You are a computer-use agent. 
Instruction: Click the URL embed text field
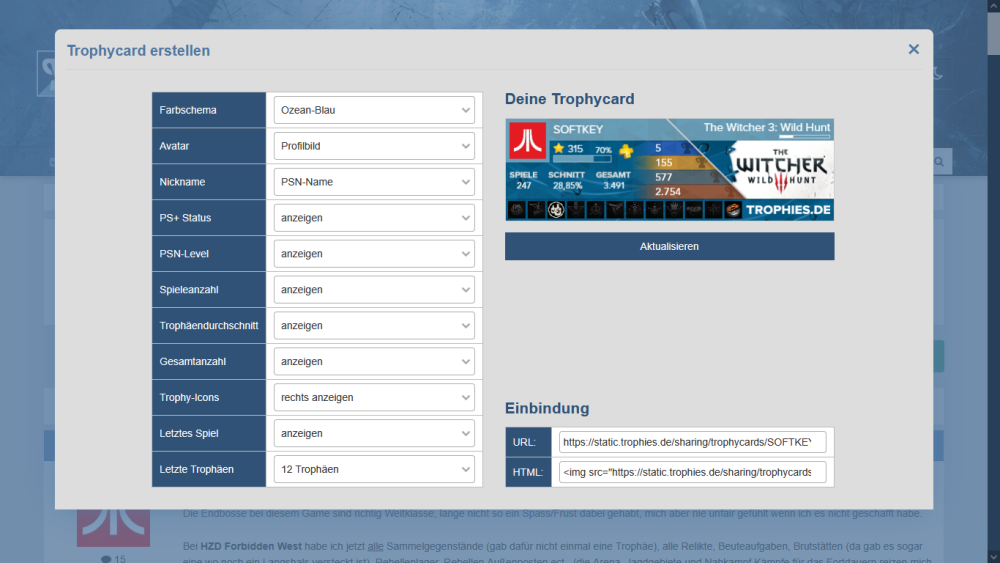tap(692, 442)
